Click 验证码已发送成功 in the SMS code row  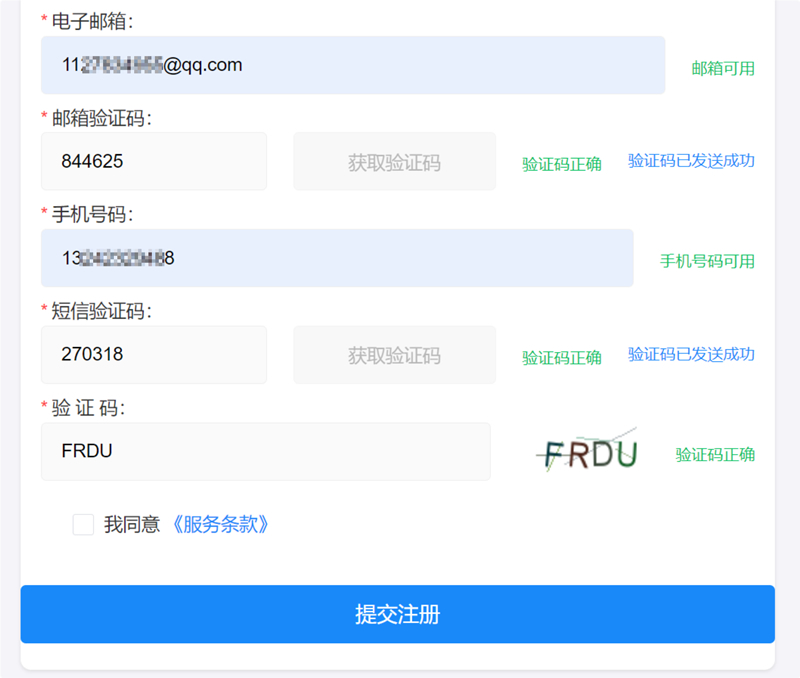(x=691, y=354)
